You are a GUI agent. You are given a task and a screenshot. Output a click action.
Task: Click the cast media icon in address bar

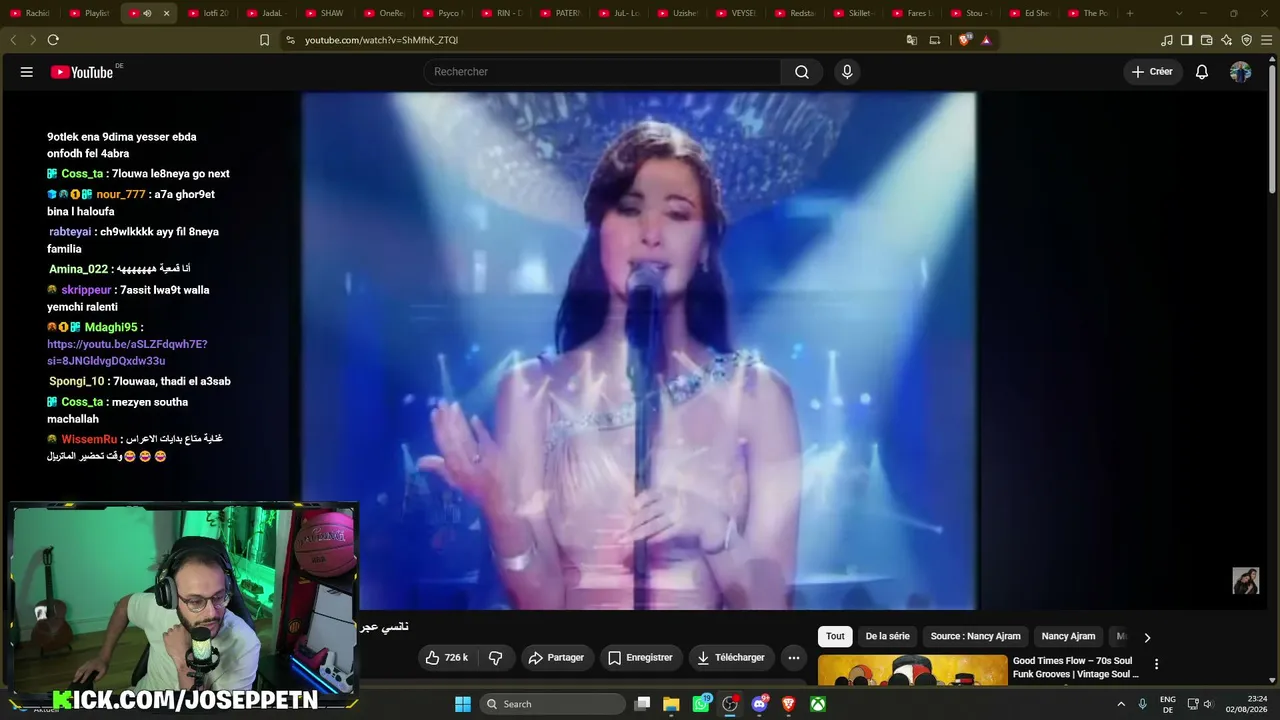[935, 40]
